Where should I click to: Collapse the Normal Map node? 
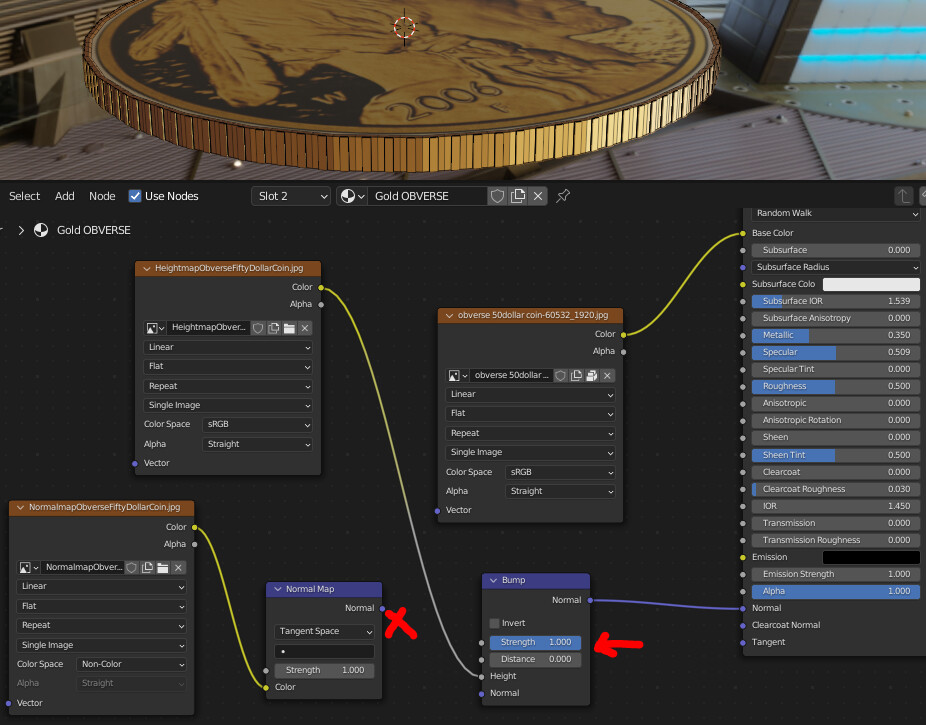(x=278, y=589)
